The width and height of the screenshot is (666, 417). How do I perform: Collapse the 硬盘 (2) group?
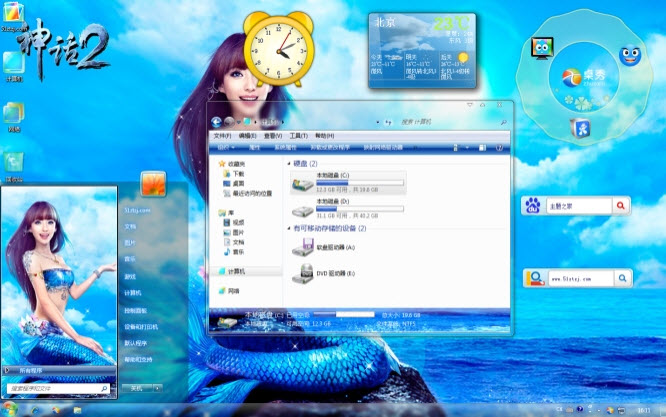(289, 164)
